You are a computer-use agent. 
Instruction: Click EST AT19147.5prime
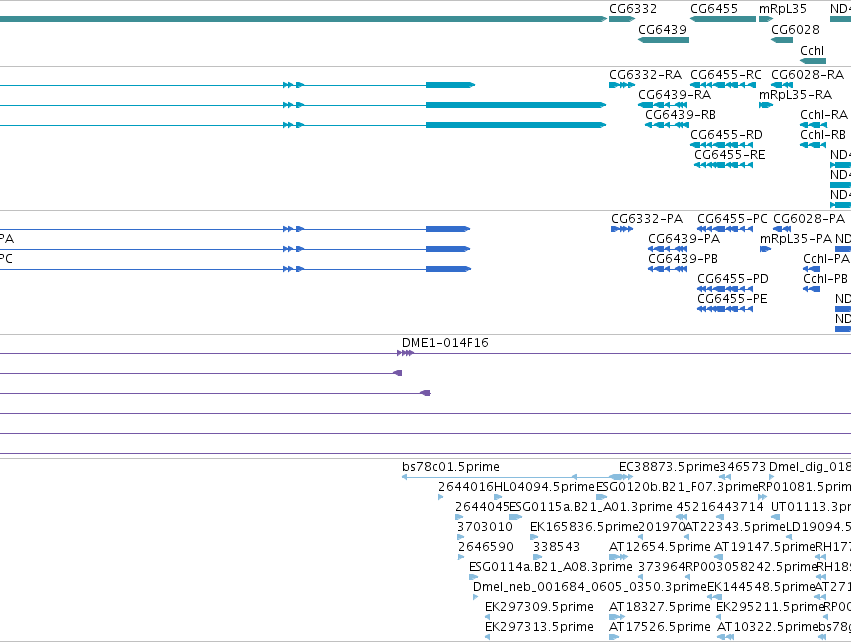(x=764, y=546)
